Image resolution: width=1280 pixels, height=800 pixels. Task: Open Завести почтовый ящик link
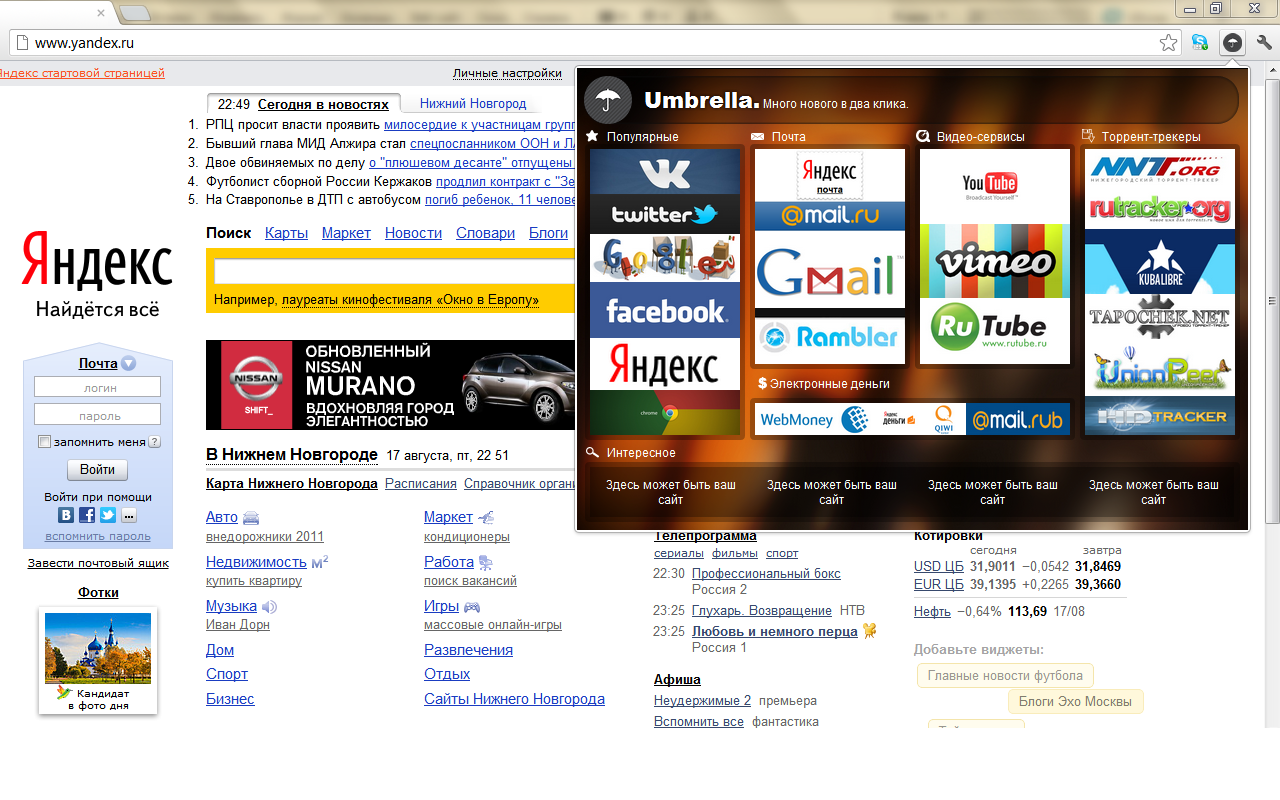[98, 563]
